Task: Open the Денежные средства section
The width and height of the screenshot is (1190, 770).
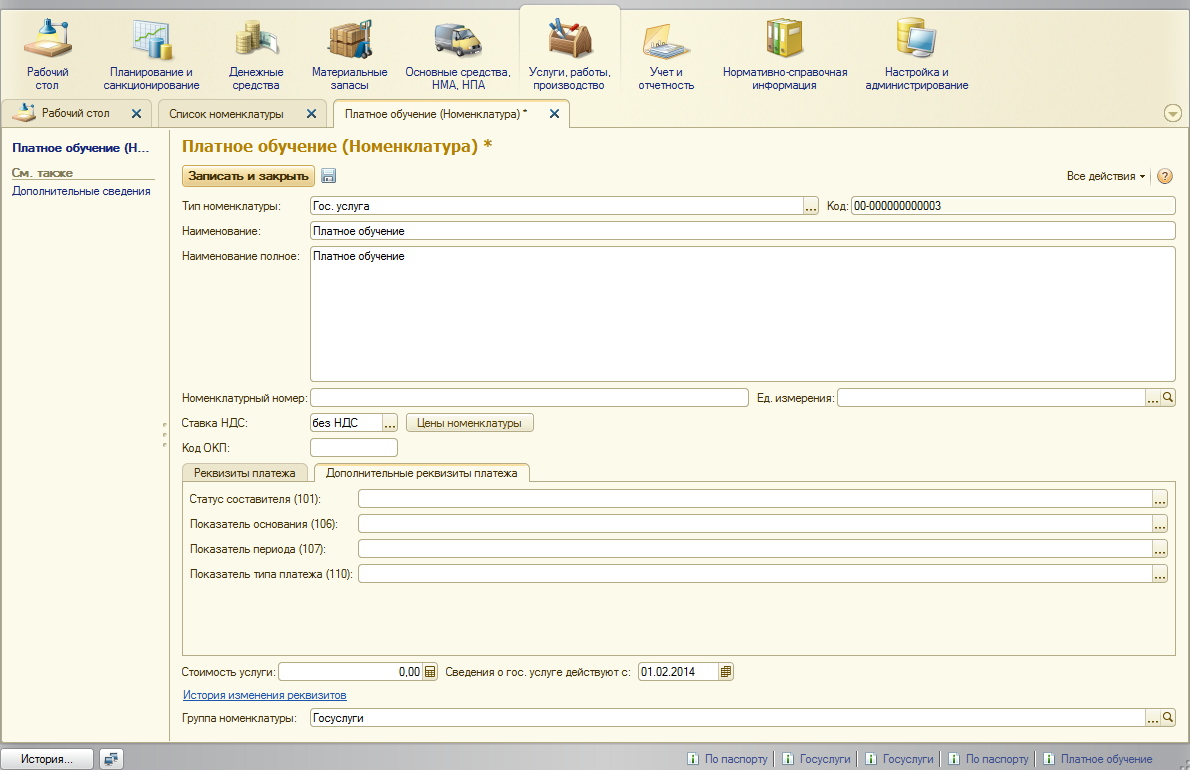Action: (x=256, y=56)
